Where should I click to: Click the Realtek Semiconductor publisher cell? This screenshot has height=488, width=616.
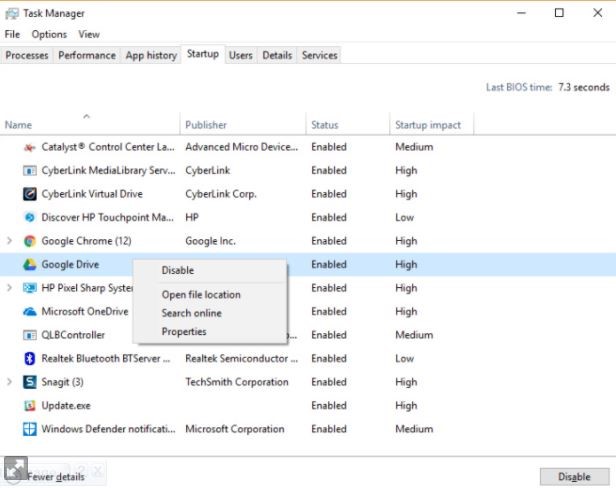point(242,358)
